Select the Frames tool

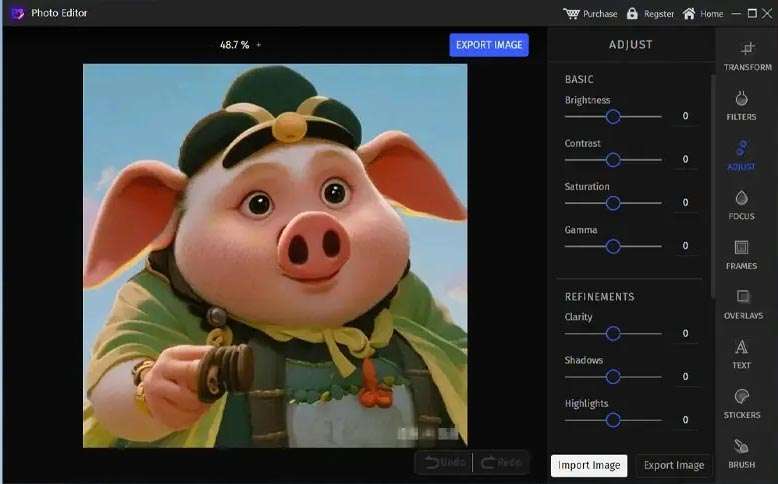(x=741, y=254)
